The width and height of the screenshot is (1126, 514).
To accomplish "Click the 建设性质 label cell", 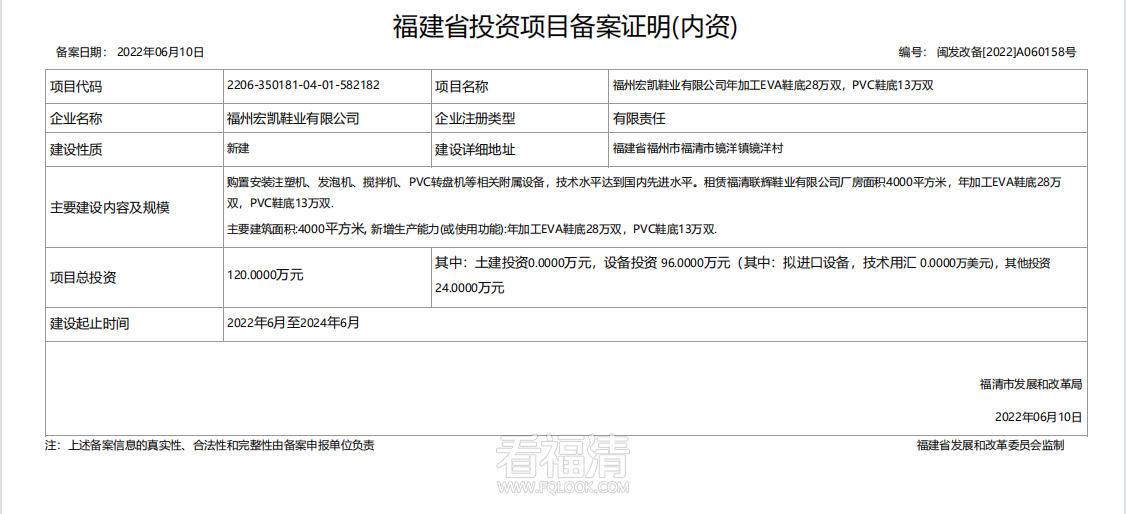I will click(134, 151).
